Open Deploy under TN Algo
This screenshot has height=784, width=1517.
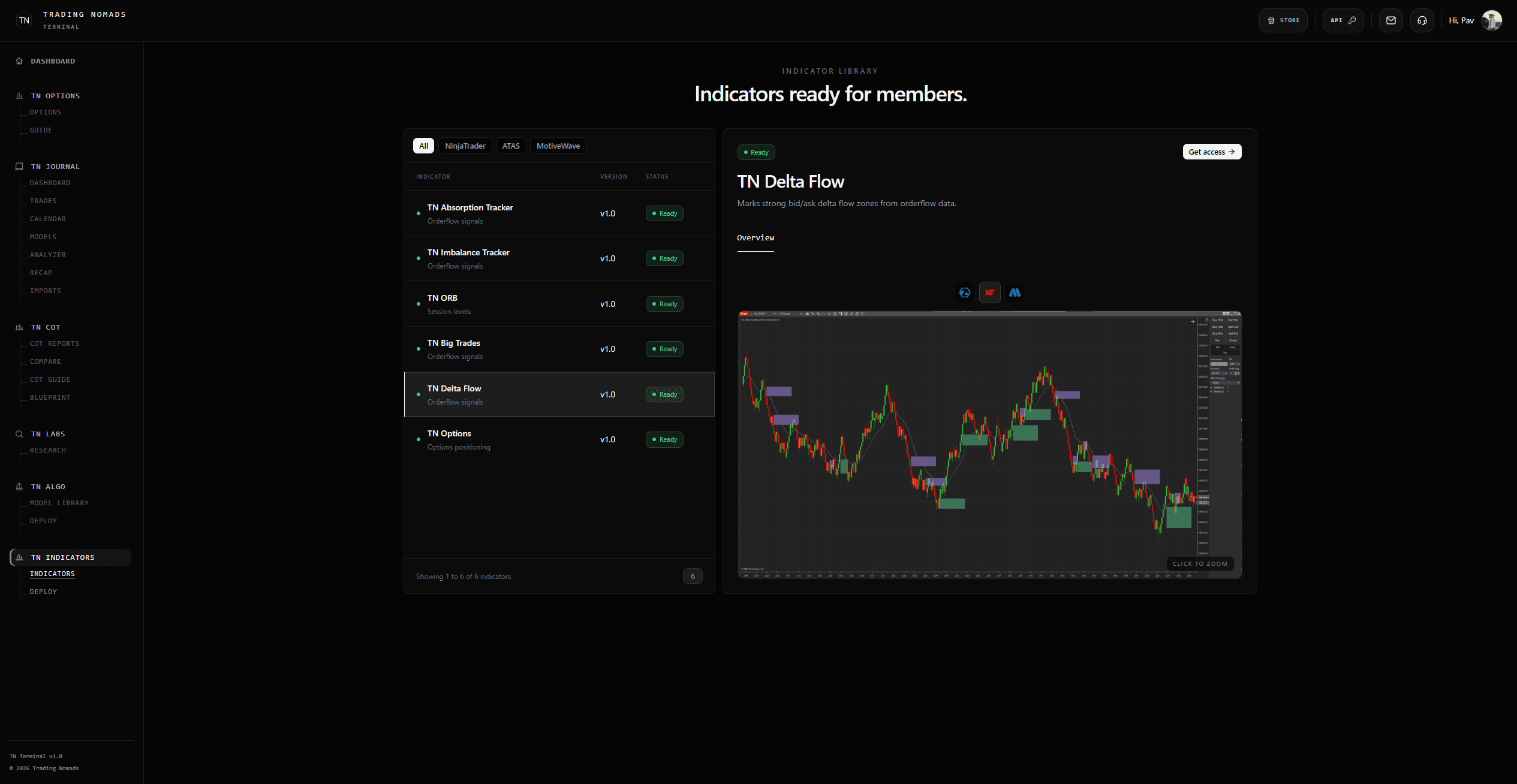(x=43, y=521)
